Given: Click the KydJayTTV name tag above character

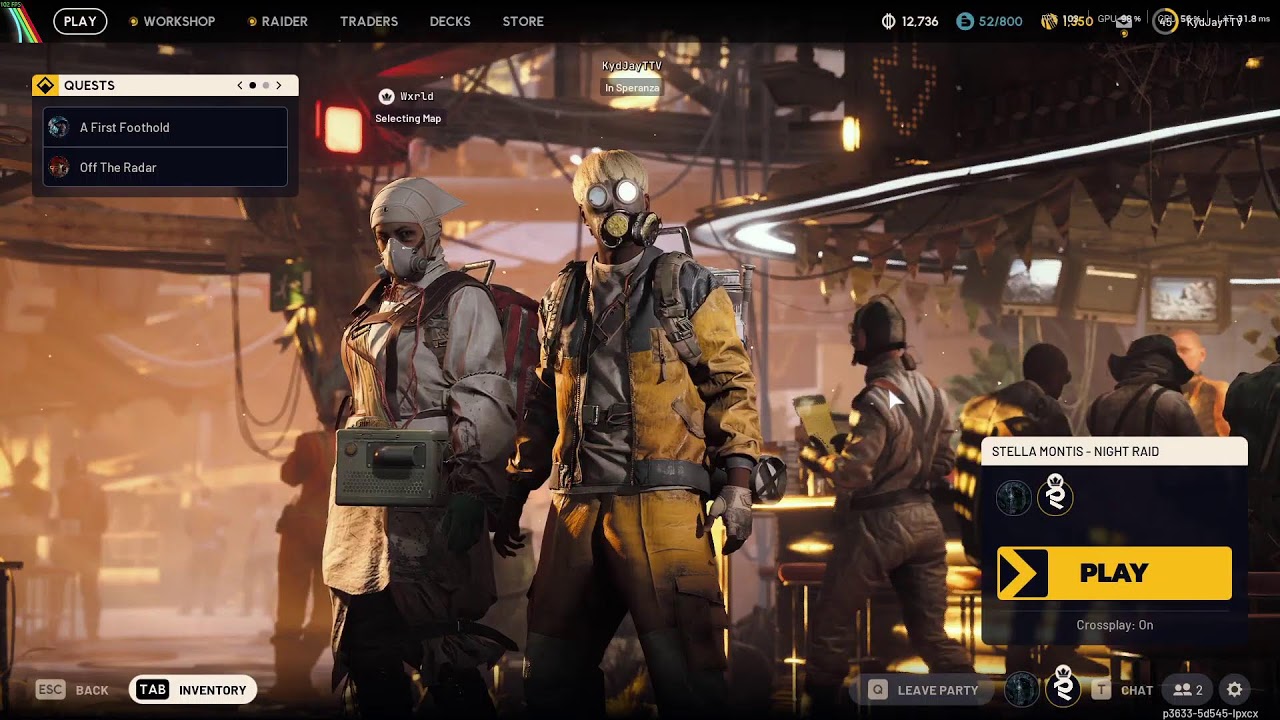Looking at the screenshot, I should [x=632, y=66].
